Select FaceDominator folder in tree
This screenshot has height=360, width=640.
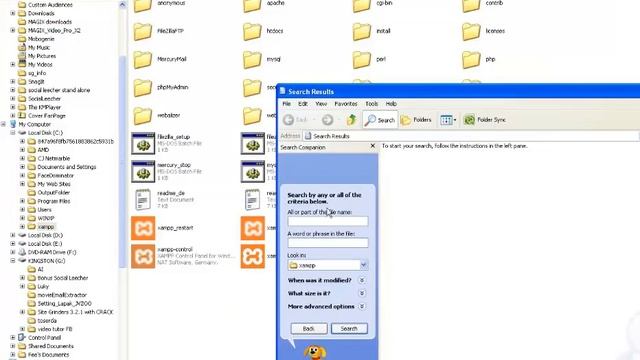pyautogui.click(x=56, y=176)
